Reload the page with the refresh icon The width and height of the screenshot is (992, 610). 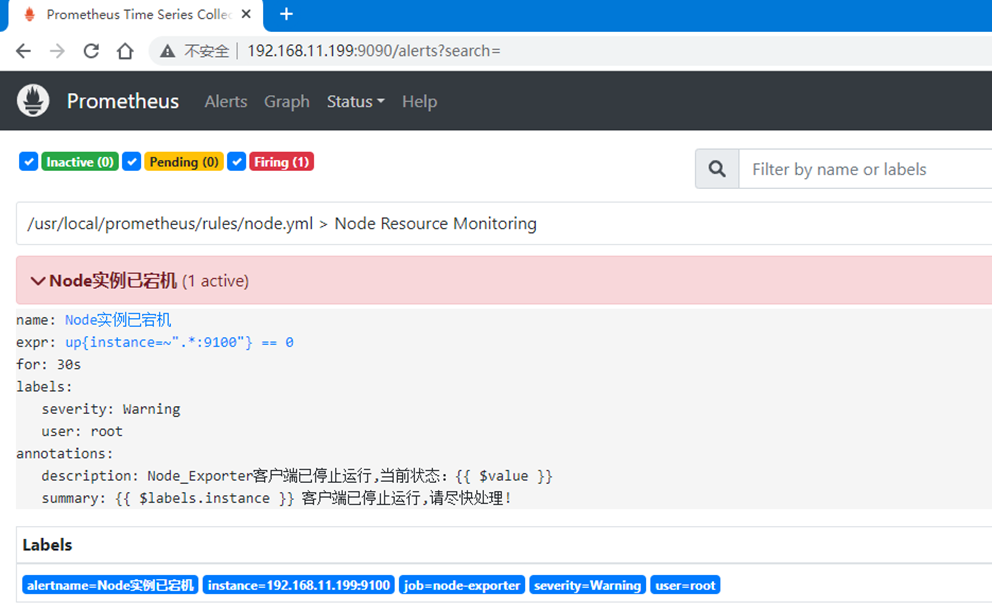pyautogui.click(x=91, y=51)
